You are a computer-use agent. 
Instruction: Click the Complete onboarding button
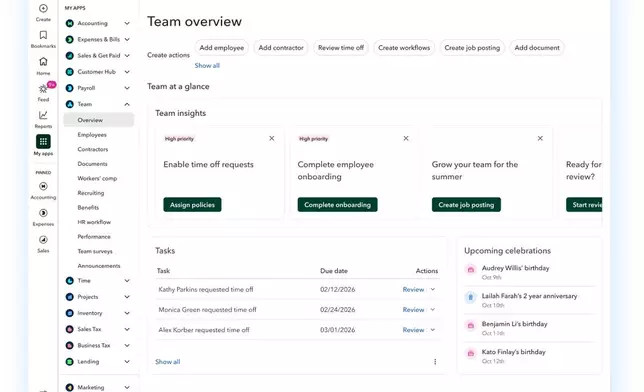point(338,205)
